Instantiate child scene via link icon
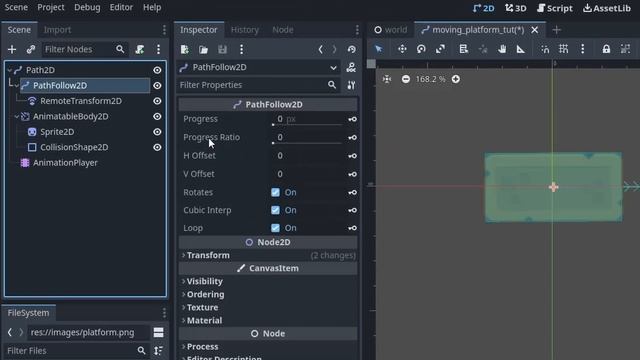 tap(31, 49)
